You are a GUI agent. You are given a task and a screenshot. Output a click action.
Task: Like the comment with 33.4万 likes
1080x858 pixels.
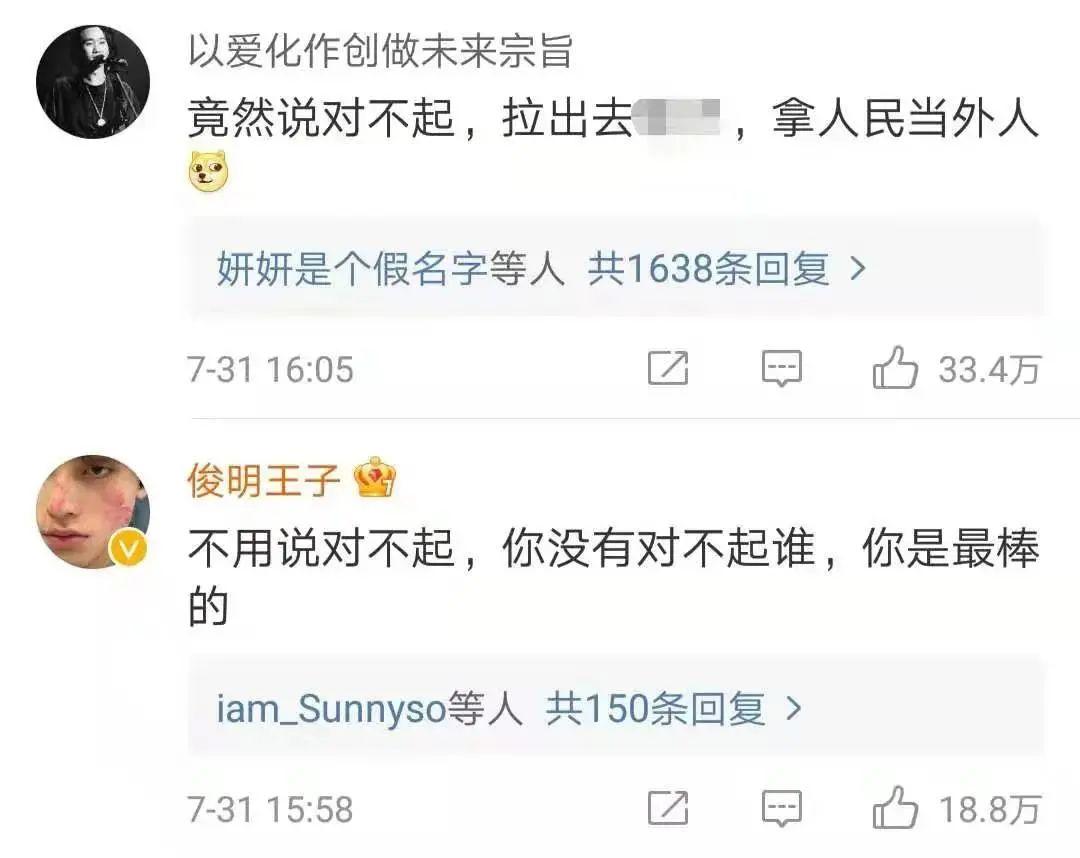click(x=895, y=370)
